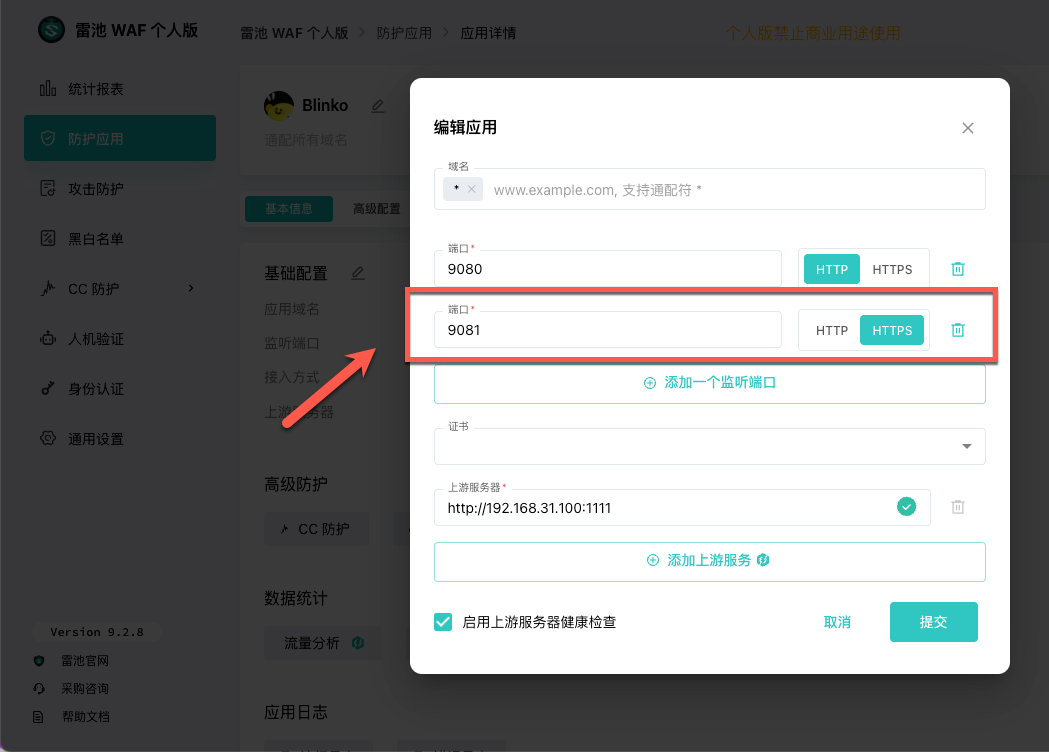
Task: Click the port 9081 input field
Action: tap(607, 329)
